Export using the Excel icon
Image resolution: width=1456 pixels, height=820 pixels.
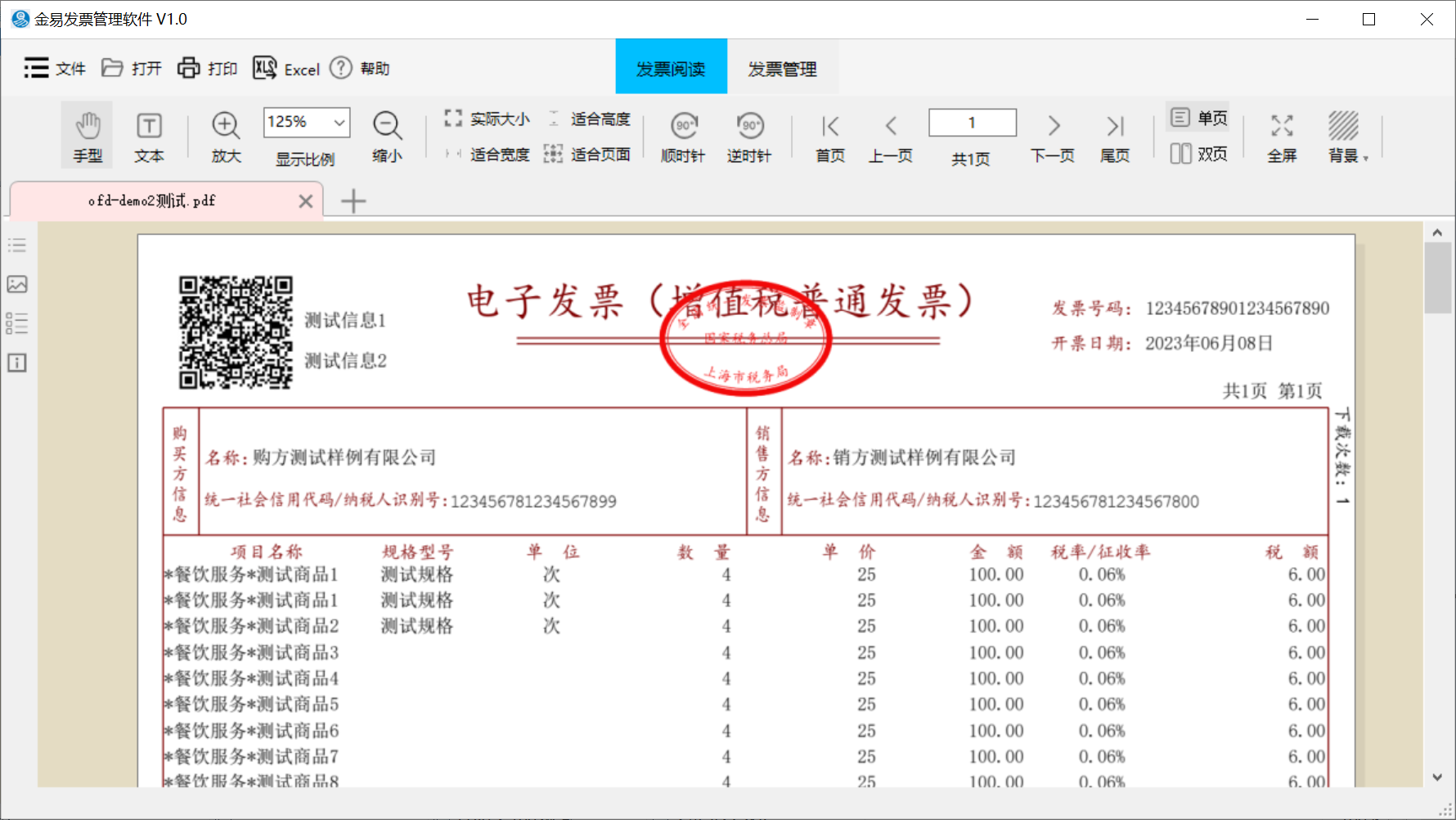pyautogui.click(x=264, y=68)
